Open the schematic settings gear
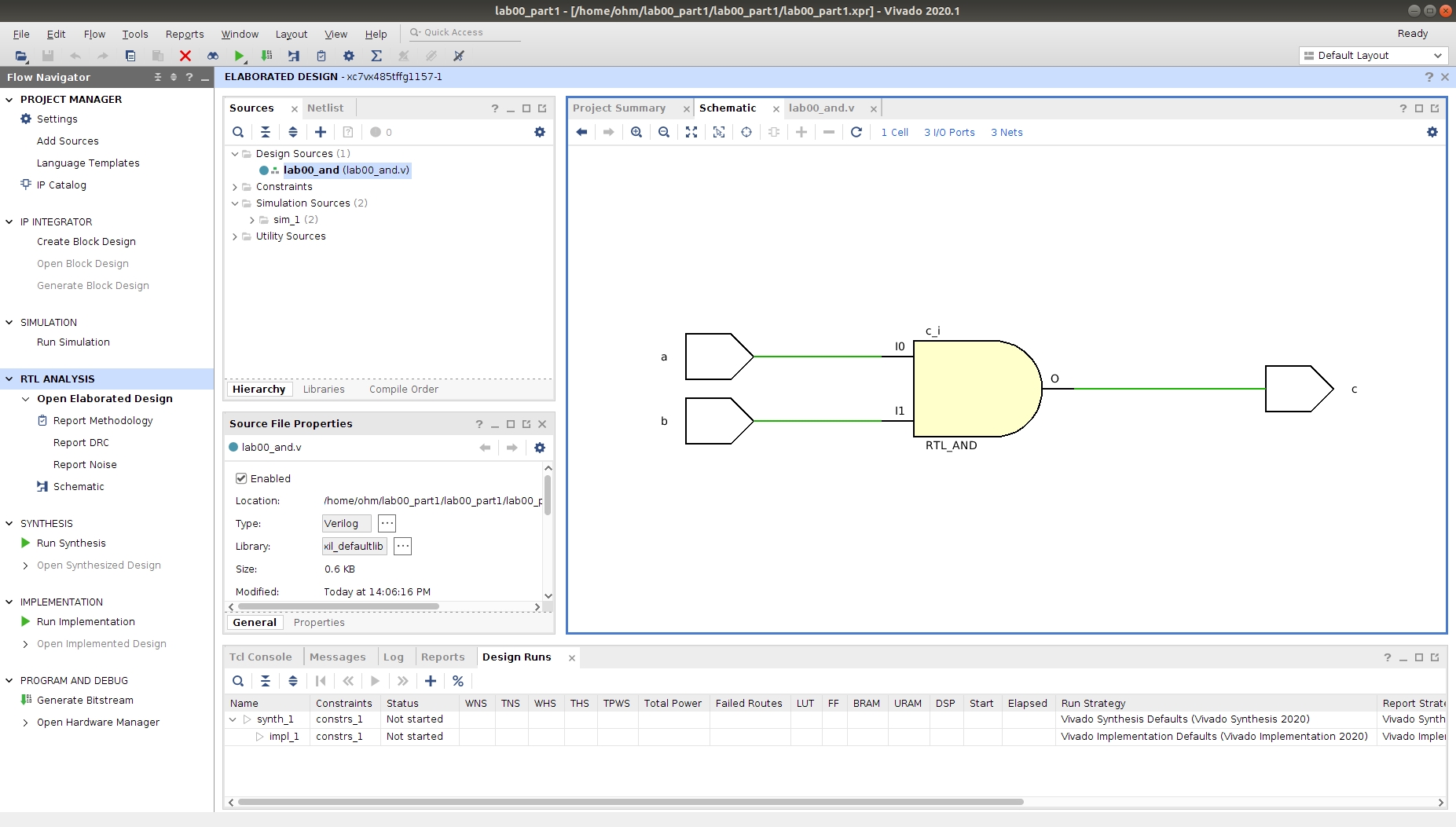 pyautogui.click(x=1432, y=132)
